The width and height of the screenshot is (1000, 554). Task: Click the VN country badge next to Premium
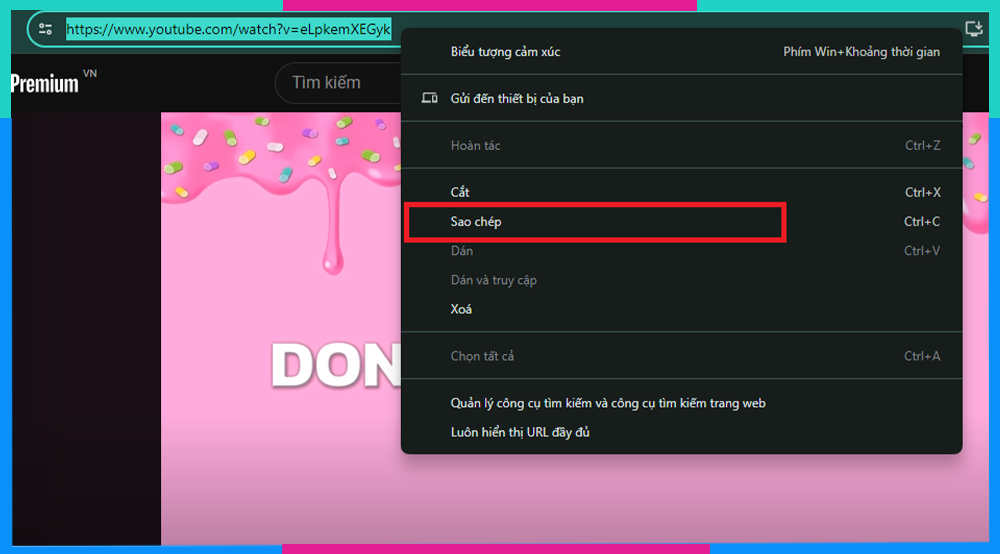click(x=90, y=74)
